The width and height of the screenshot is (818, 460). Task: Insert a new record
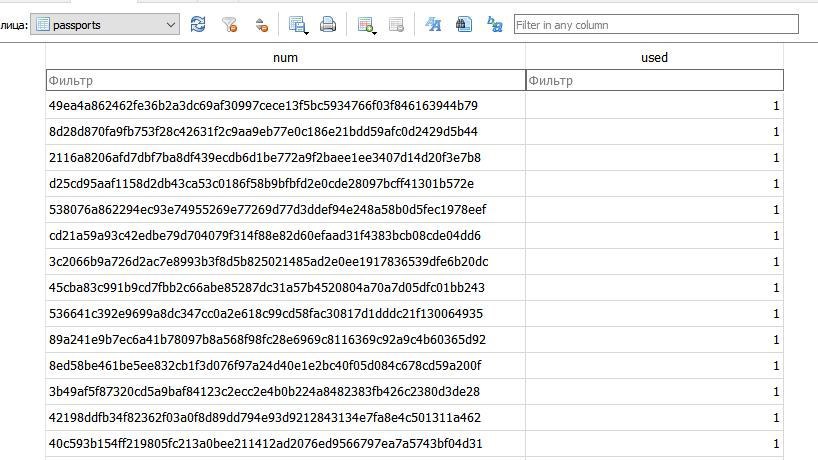pos(366,25)
